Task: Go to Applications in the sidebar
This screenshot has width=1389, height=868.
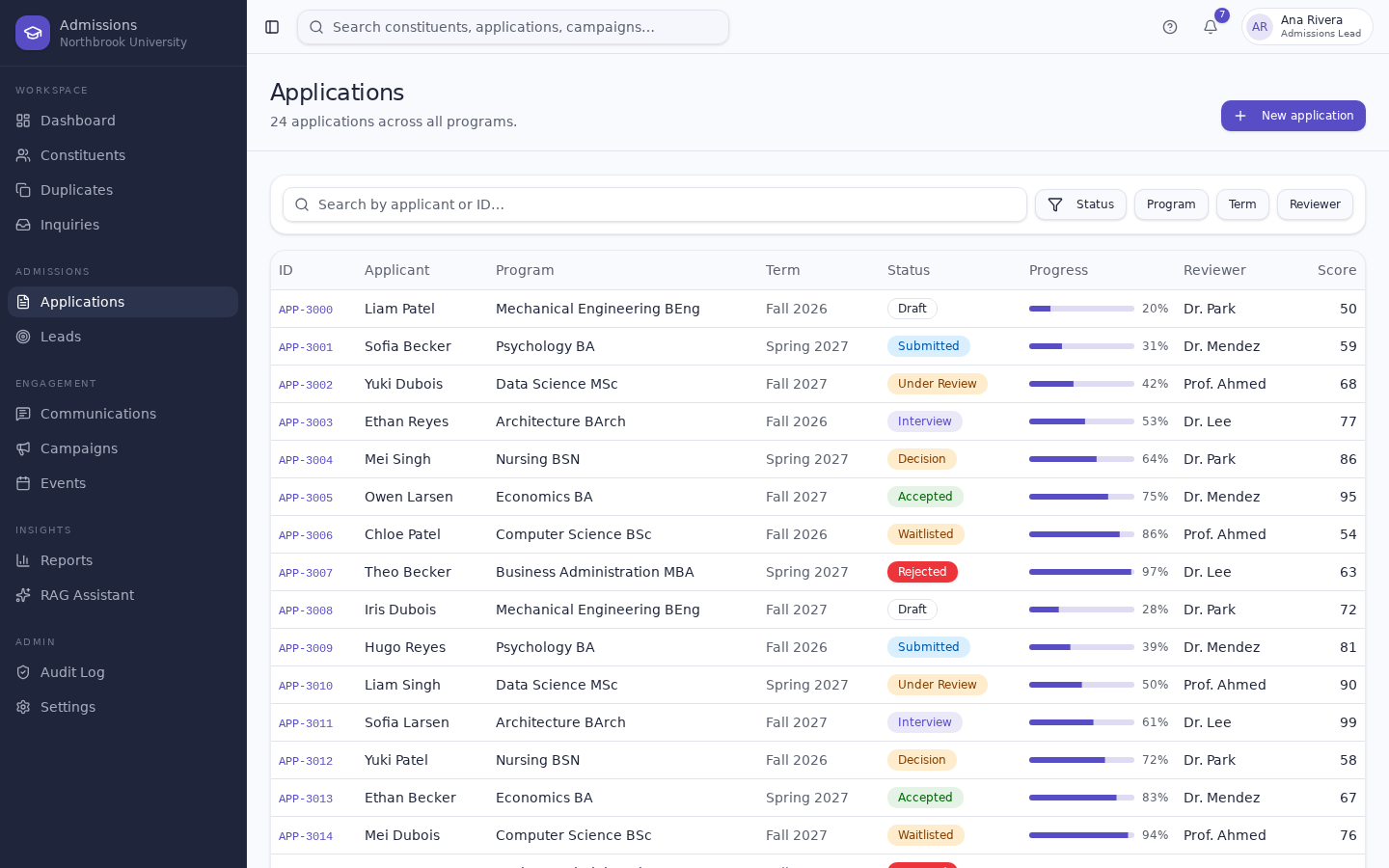Action: click(x=123, y=302)
